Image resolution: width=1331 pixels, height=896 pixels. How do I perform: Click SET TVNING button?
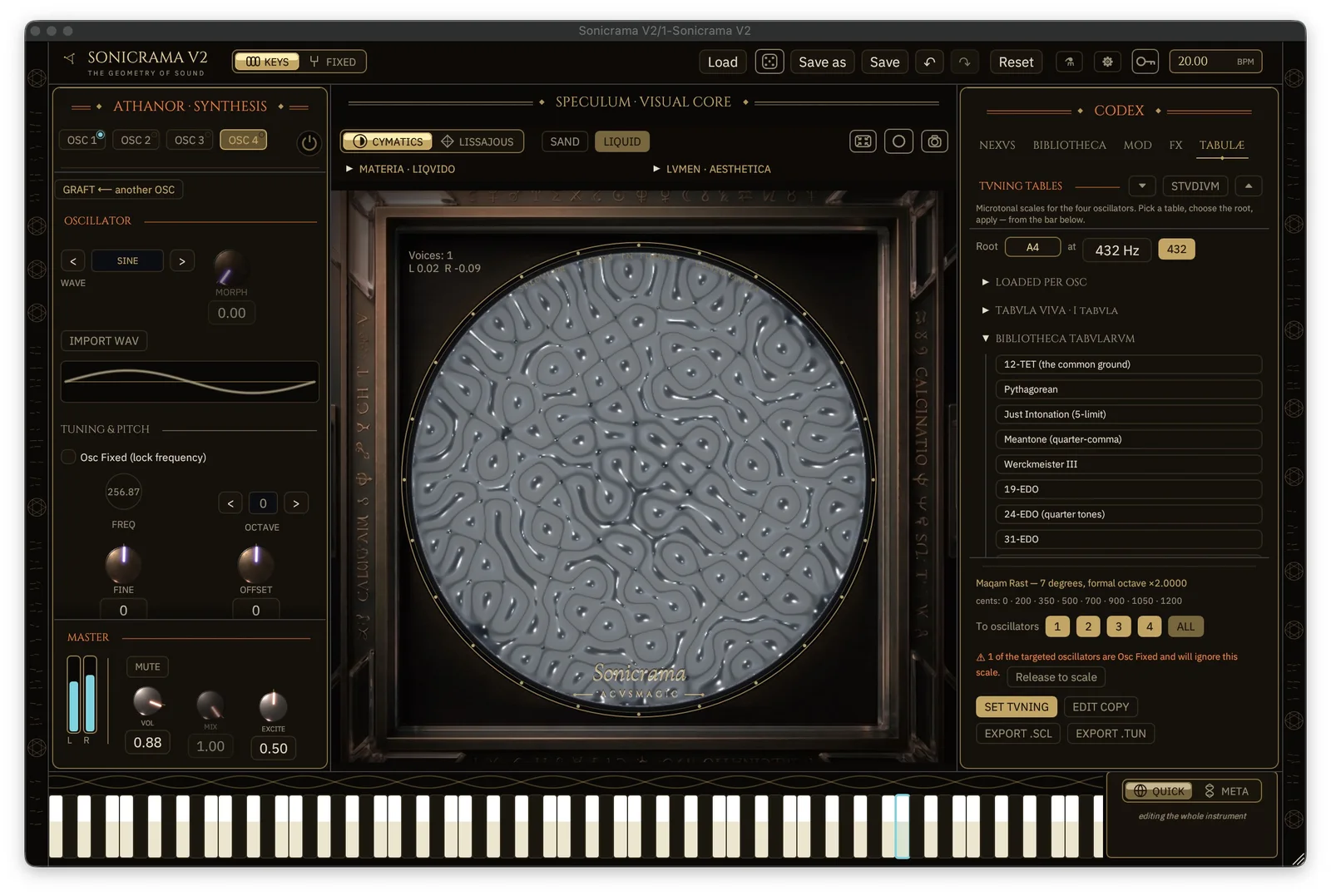pyautogui.click(x=1016, y=707)
